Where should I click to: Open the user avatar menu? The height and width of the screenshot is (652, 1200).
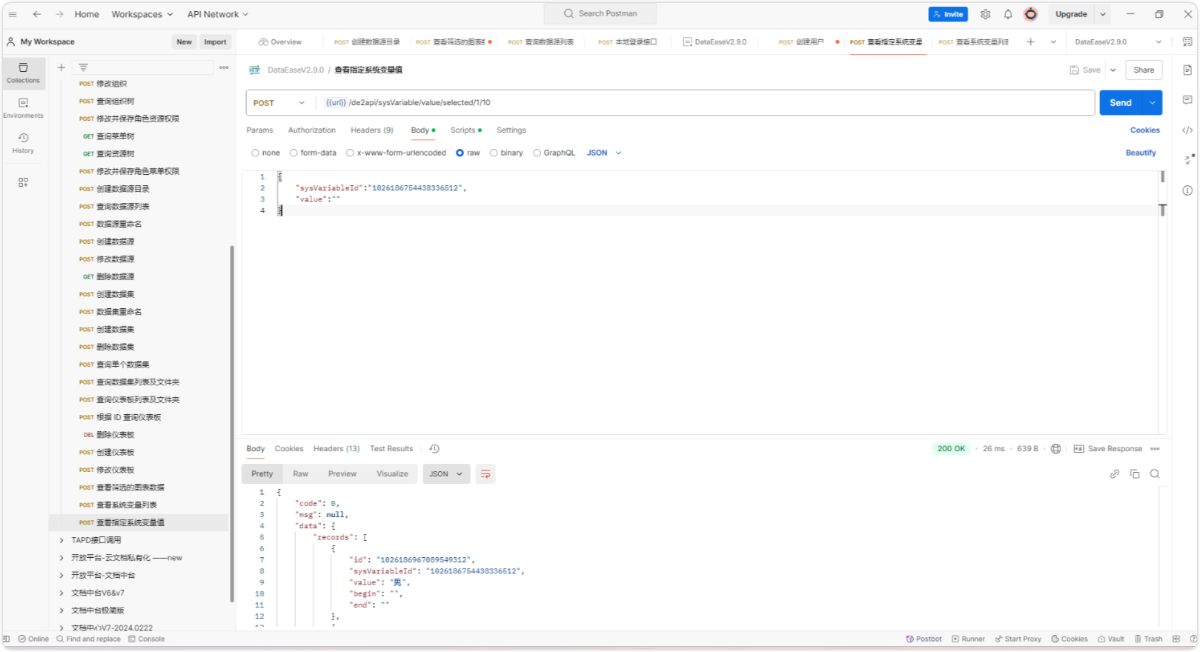tap(1031, 14)
